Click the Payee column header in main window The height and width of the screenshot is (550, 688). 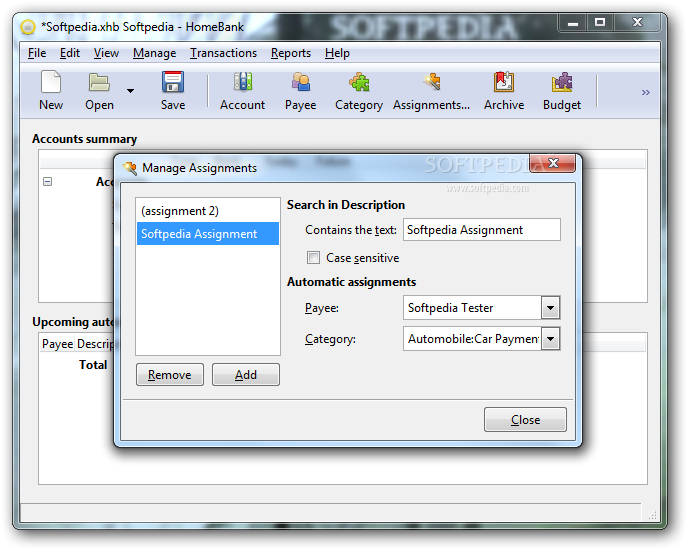coord(57,344)
